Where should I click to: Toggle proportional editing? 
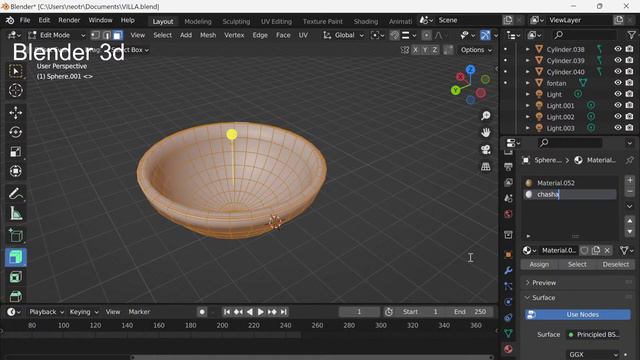point(426,36)
